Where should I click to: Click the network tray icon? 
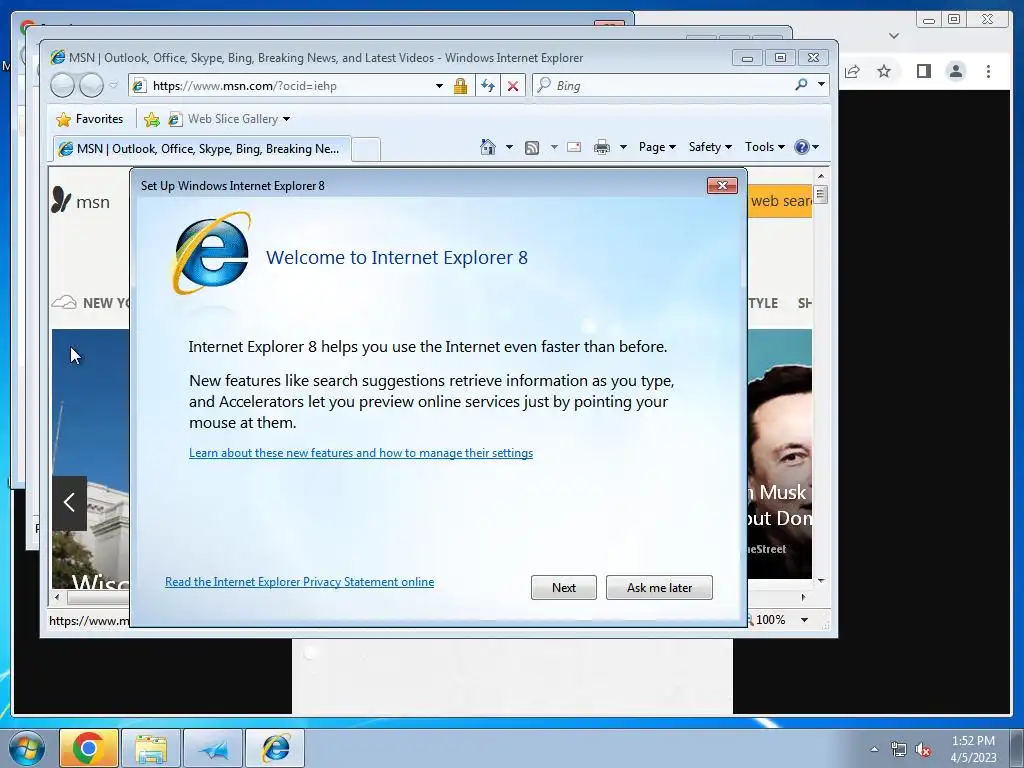(899, 749)
